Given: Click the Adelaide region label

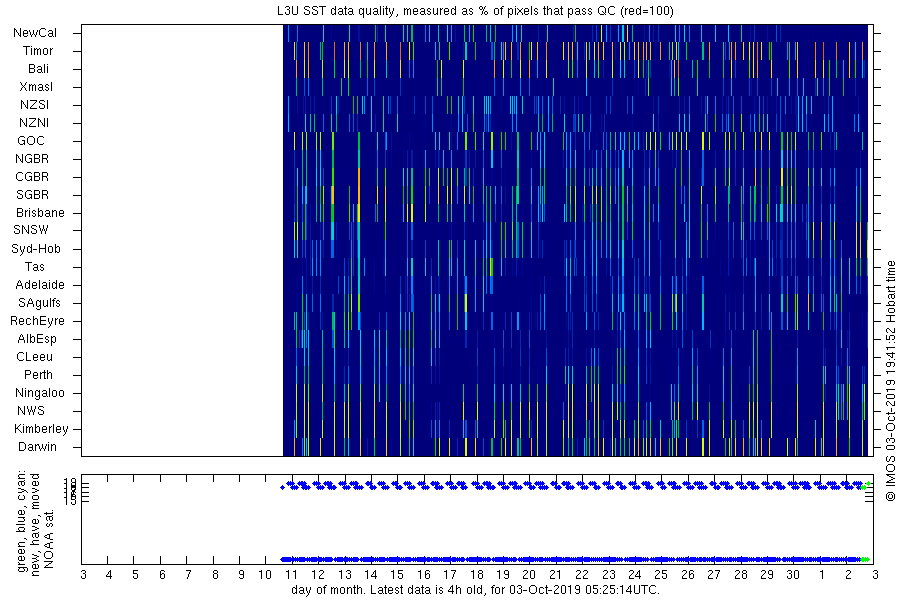Looking at the screenshot, I should click(x=40, y=285).
